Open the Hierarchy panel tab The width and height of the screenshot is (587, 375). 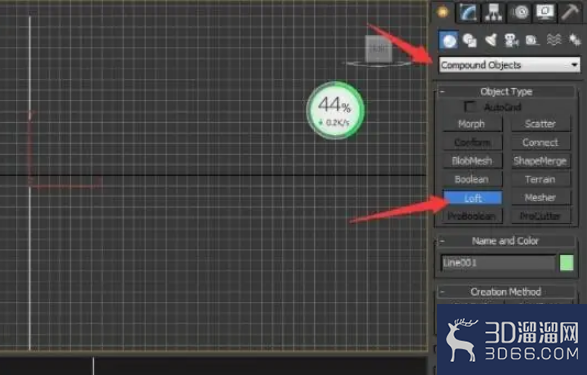click(493, 12)
